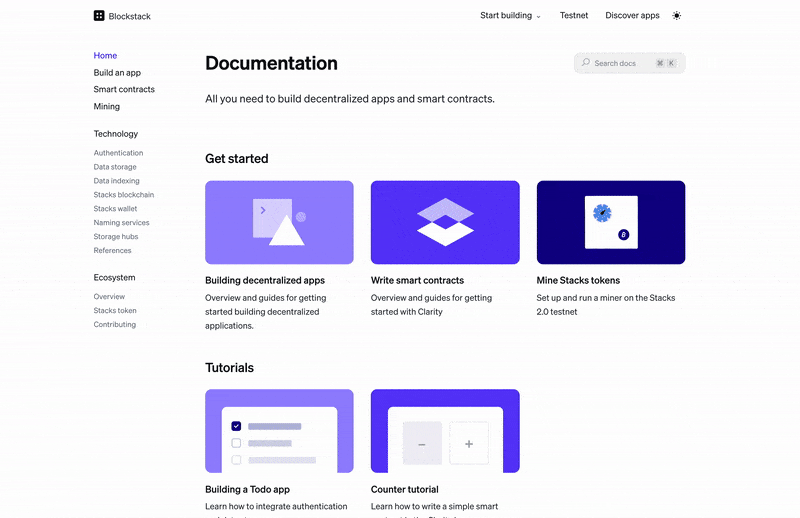Select Authentication under Technology
Viewport: 800px width, 518px height.
(x=118, y=153)
